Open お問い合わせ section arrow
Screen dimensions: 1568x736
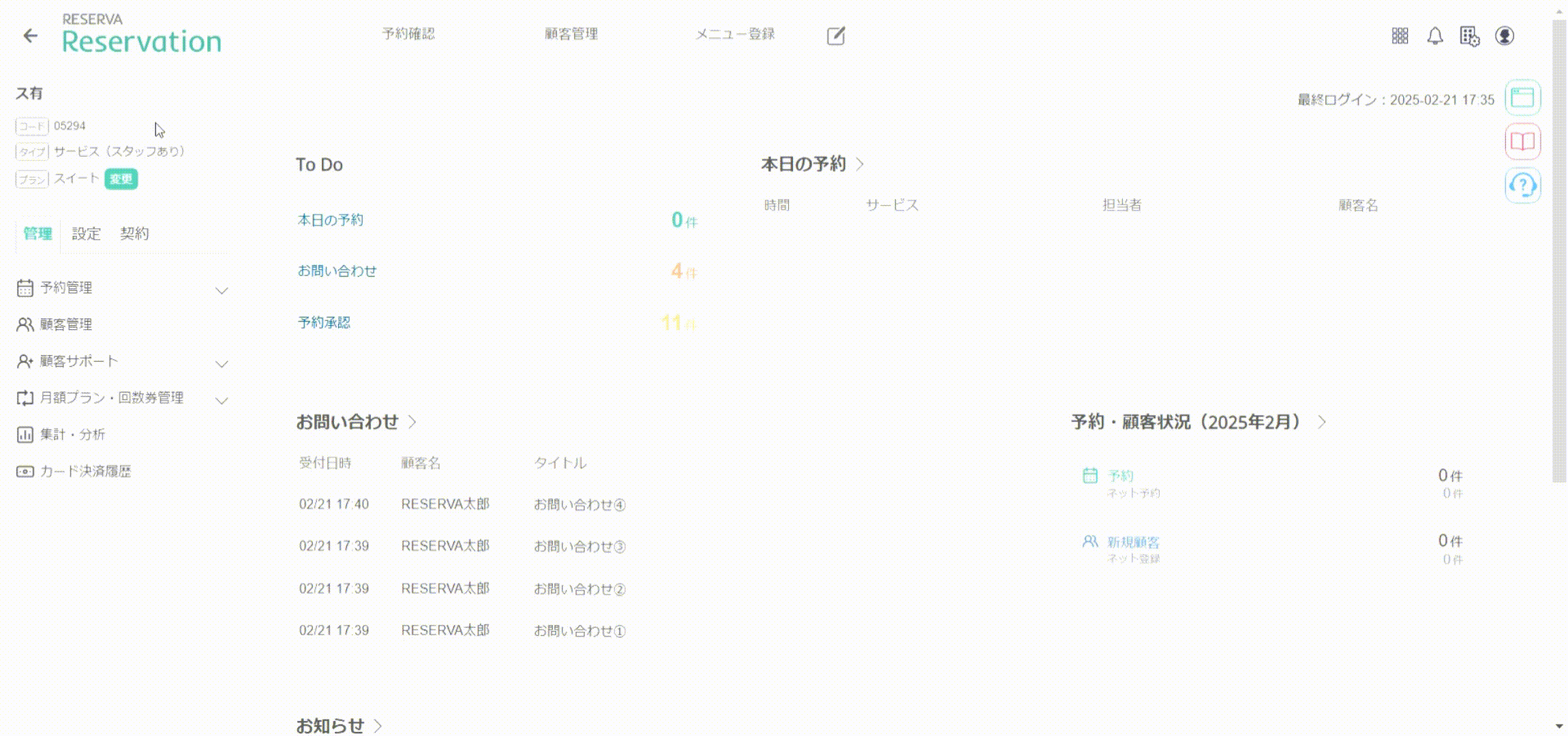click(412, 422)
